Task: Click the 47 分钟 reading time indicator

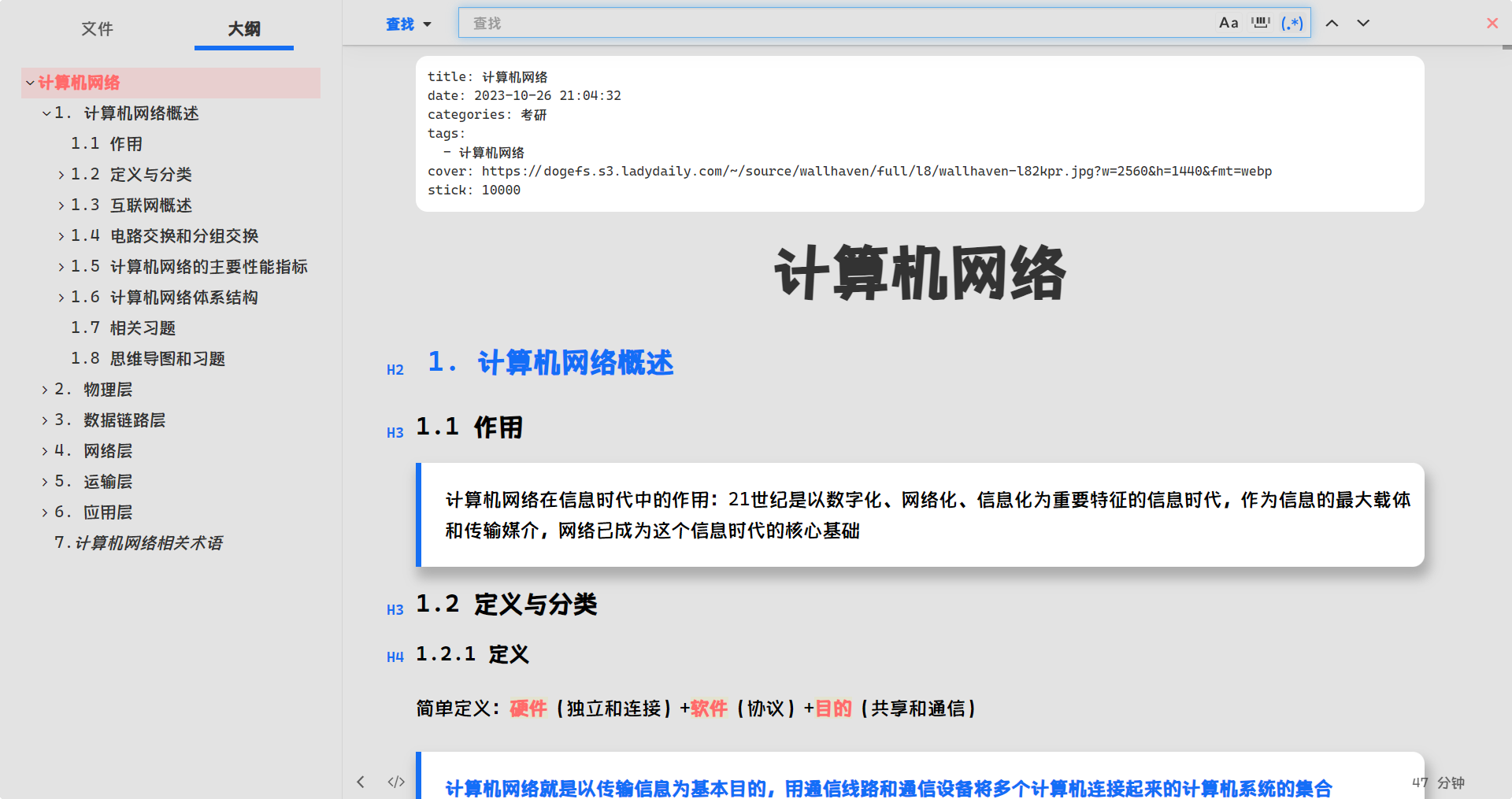Action: (1438, 782)
